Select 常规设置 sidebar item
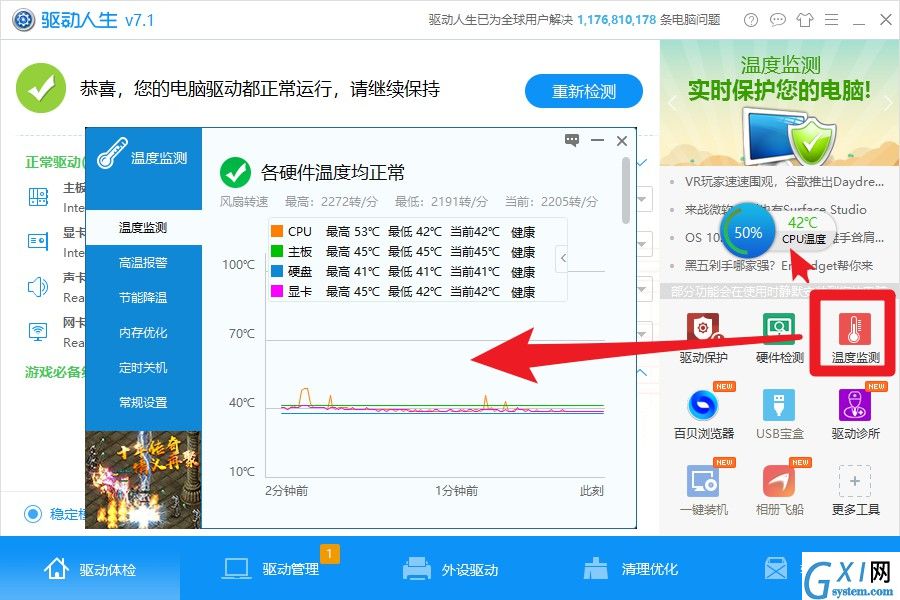The image size is (900, 600). pyautogui.click(x=143, y=403)
